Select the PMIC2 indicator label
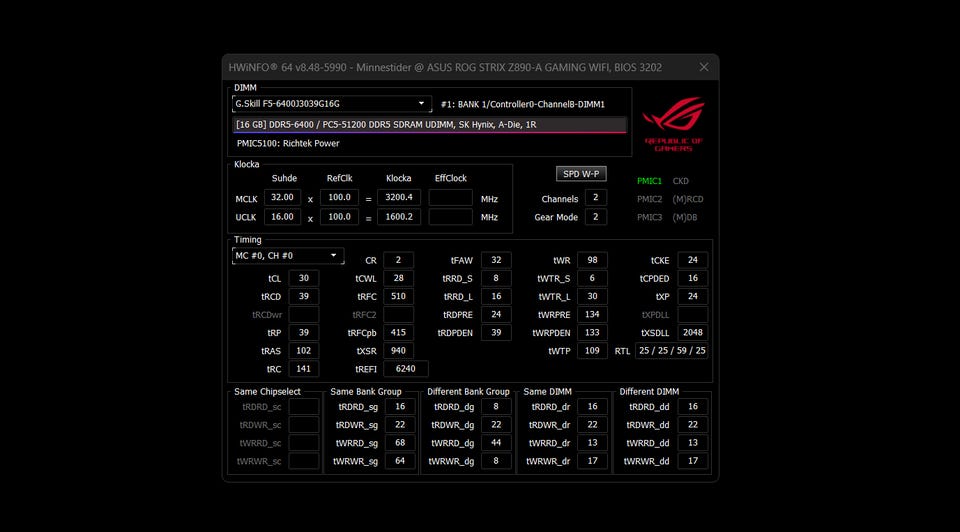Viewport: 960px width, 532px height. tap(649, 199)
